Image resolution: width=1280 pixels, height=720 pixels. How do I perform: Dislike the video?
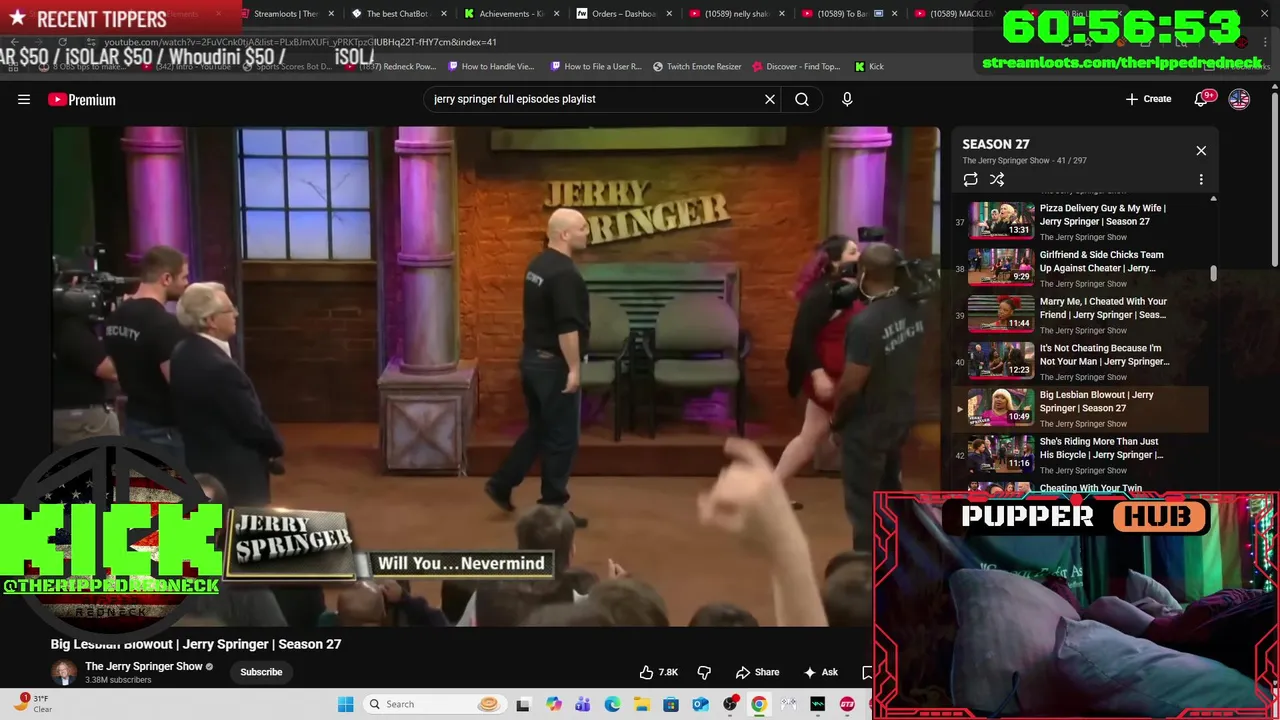point(704,672)
